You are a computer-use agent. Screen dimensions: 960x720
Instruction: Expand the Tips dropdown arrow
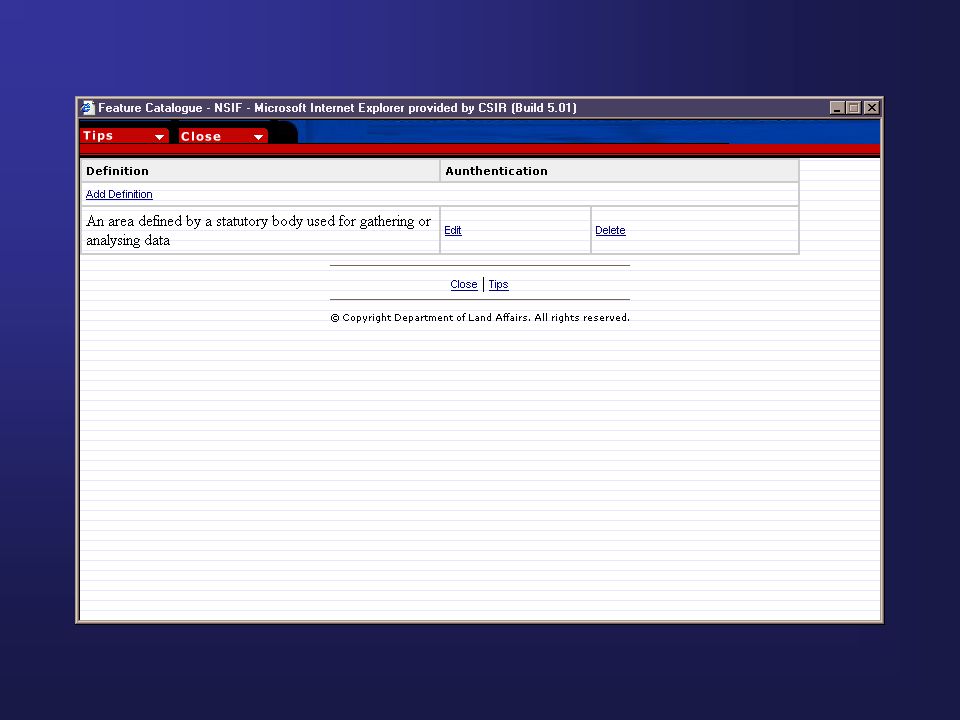tap(159, 137)
